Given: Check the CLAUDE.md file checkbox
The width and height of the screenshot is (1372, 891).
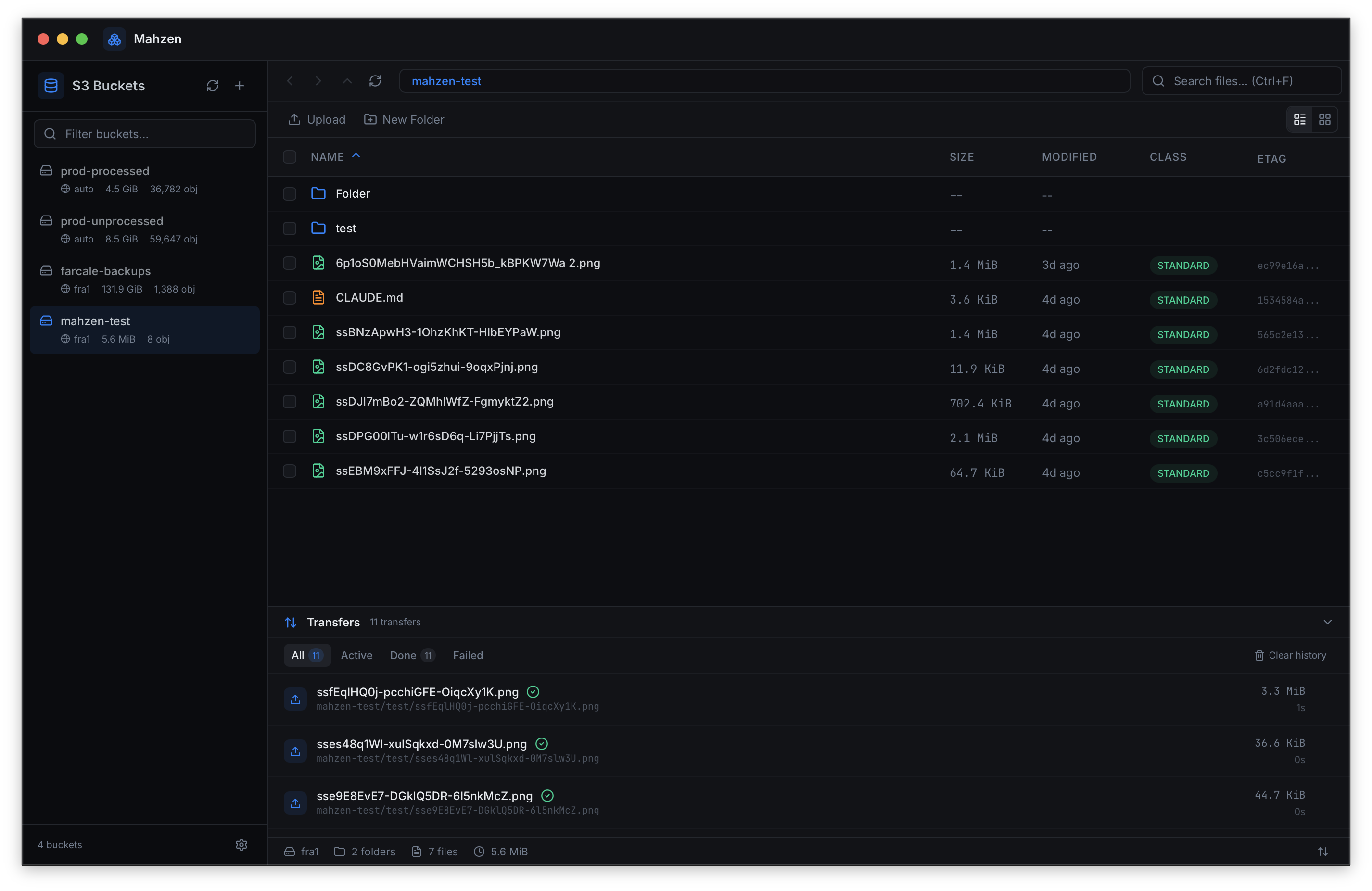Looking at the screenshot, I should click(290, 298).
